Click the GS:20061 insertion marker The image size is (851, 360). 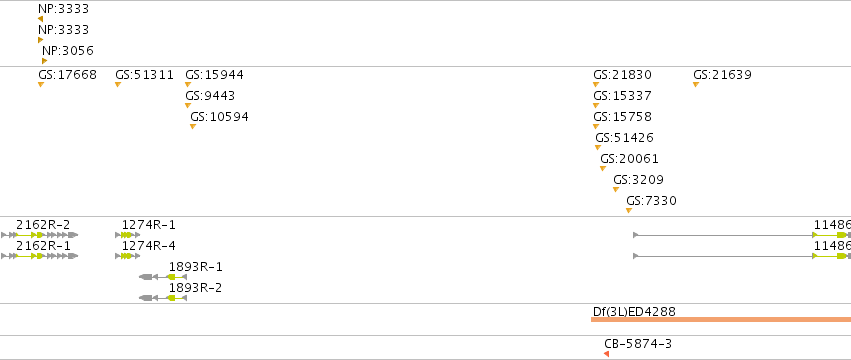[x=603, y=168]
